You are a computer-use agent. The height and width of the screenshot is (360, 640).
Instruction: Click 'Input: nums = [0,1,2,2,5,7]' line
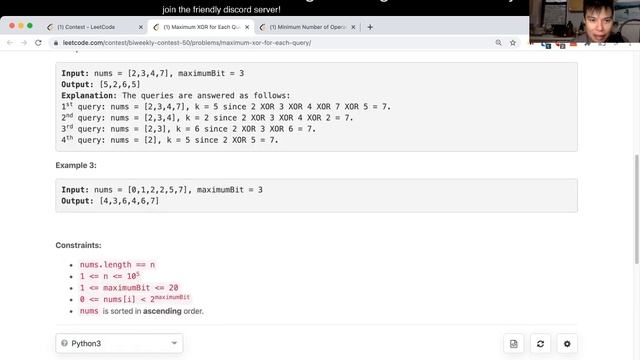(x=162, y=190)
